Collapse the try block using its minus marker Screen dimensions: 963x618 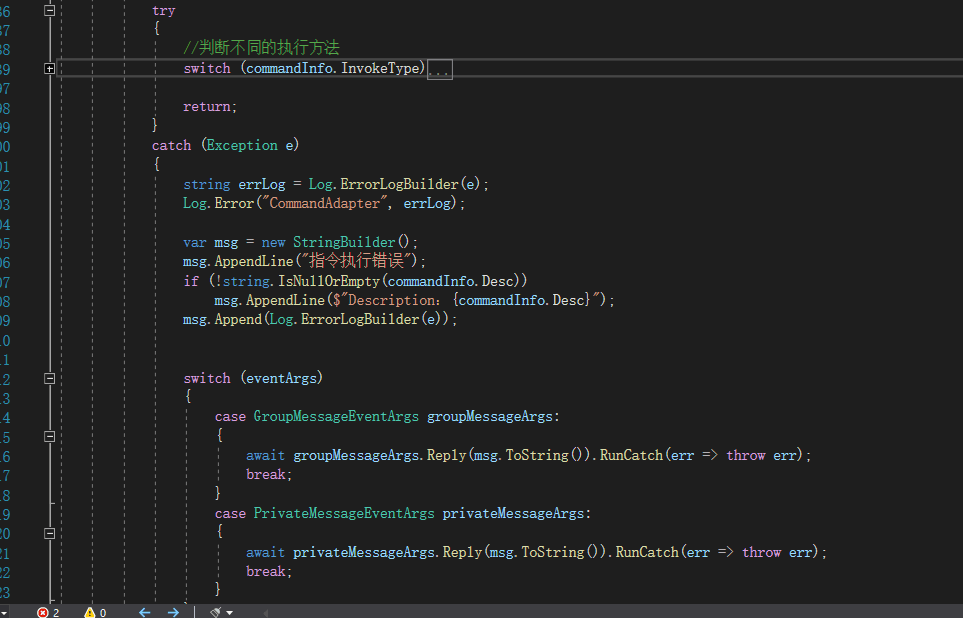click(47, 9)
